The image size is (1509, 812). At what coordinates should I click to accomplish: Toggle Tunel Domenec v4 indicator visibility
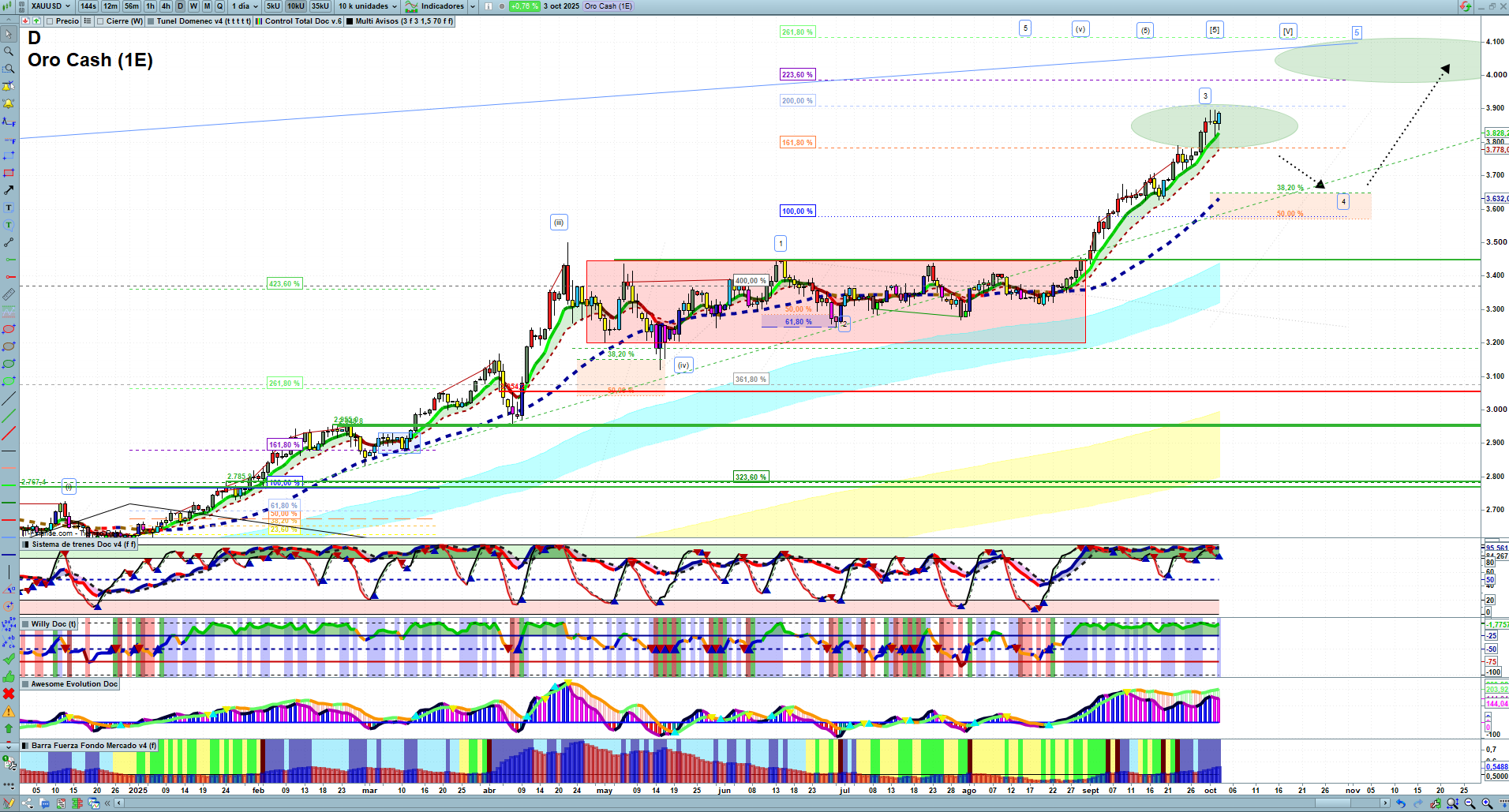(x=151, y=21)
